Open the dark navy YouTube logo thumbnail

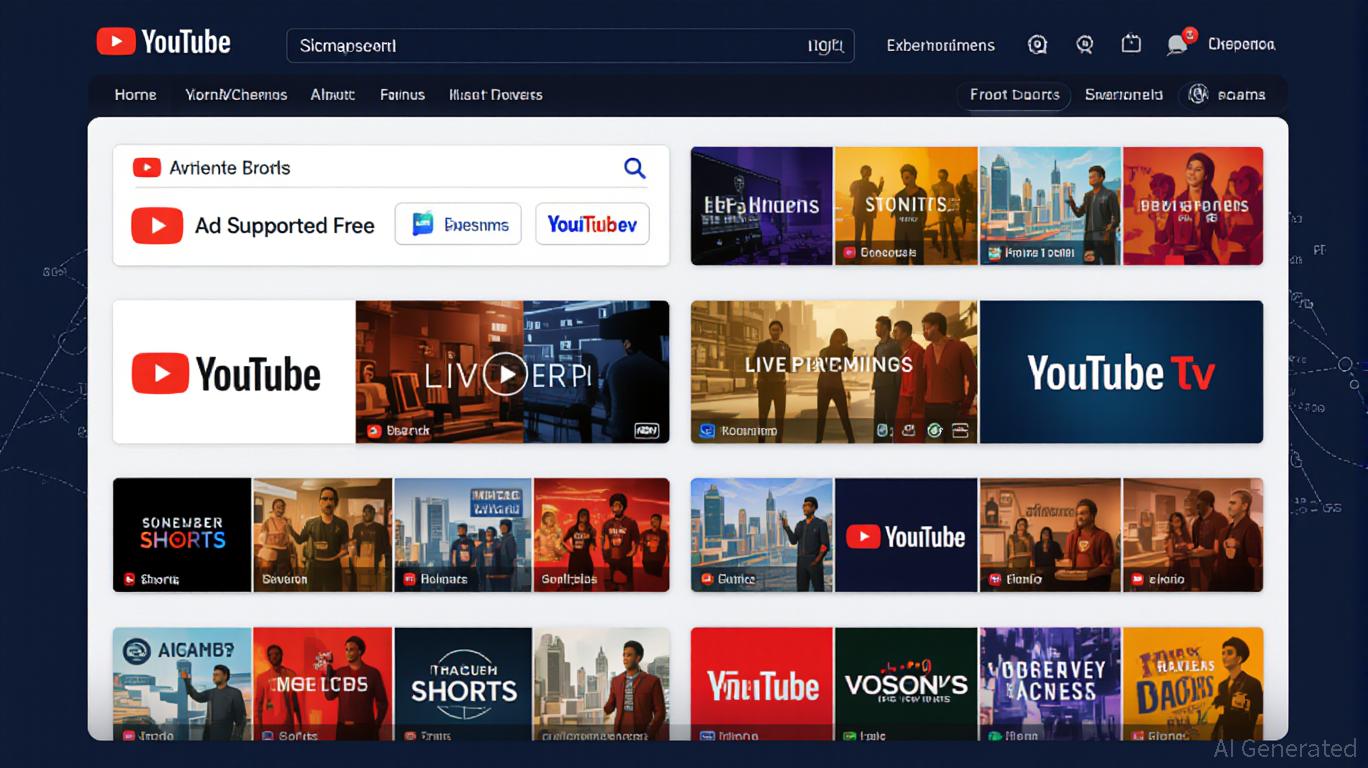907,534
